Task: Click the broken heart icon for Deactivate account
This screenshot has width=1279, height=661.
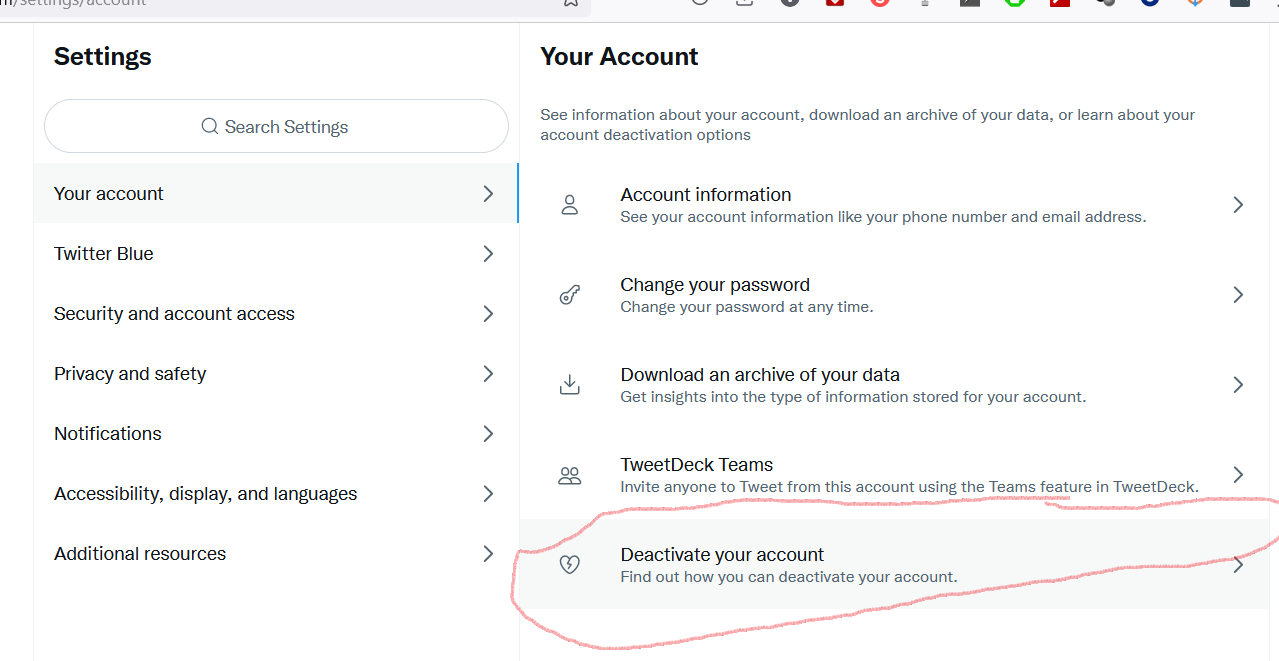Action: click(x=570, y=565)
